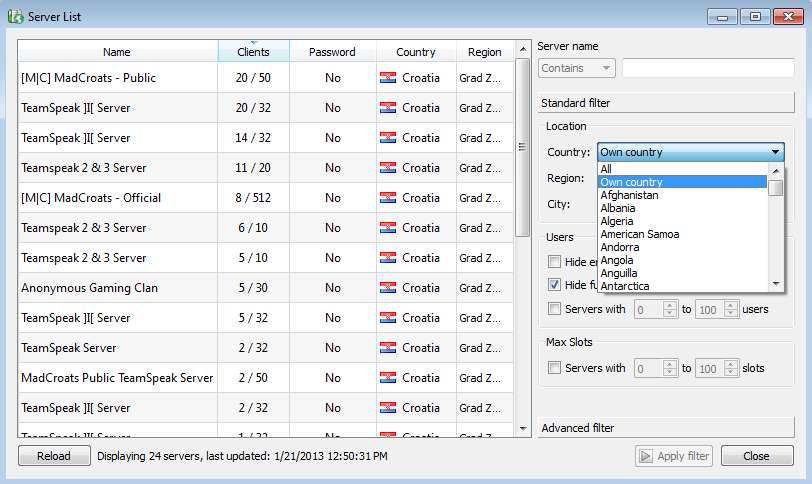Click the flag icon beside Anonymous Gaming Clan

388,288
